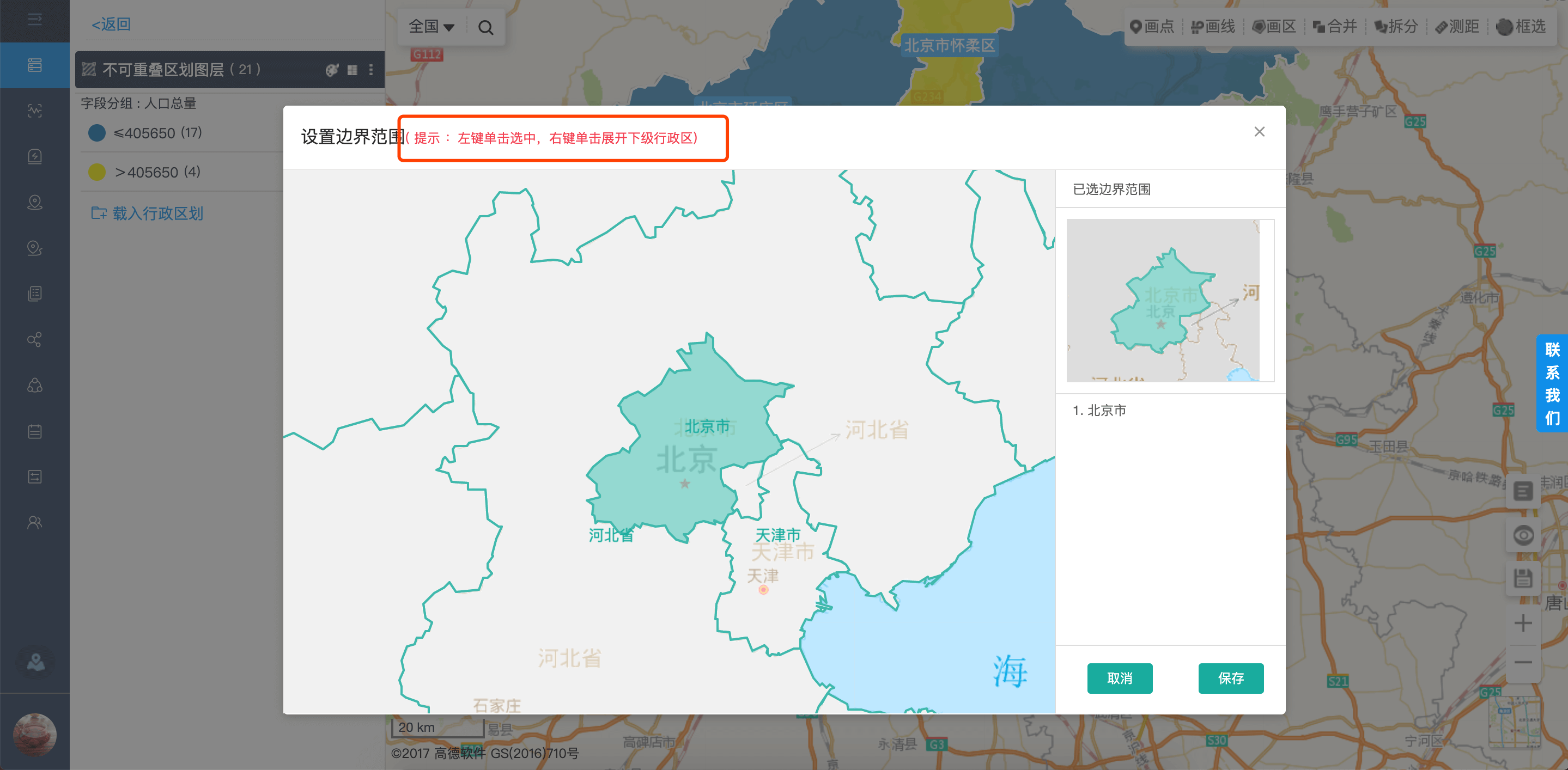The height and width of the screenshot is (770, 1568).
Task: Click the hamburger menu icon in the sidebar
Action: (x=35, y=20)
